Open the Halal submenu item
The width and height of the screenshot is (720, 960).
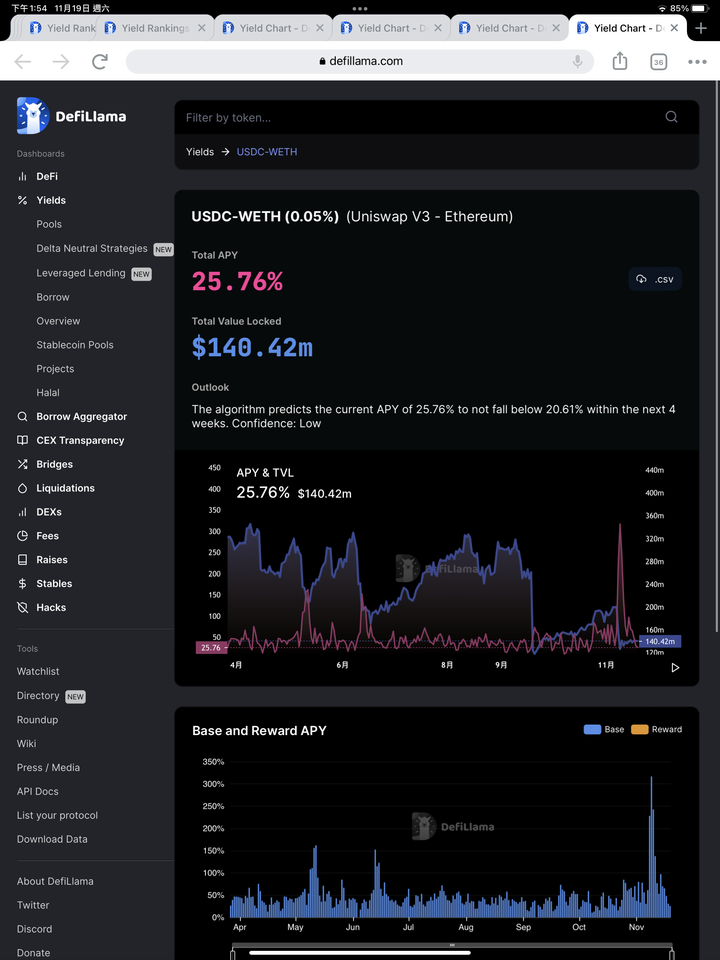(48, 392)
